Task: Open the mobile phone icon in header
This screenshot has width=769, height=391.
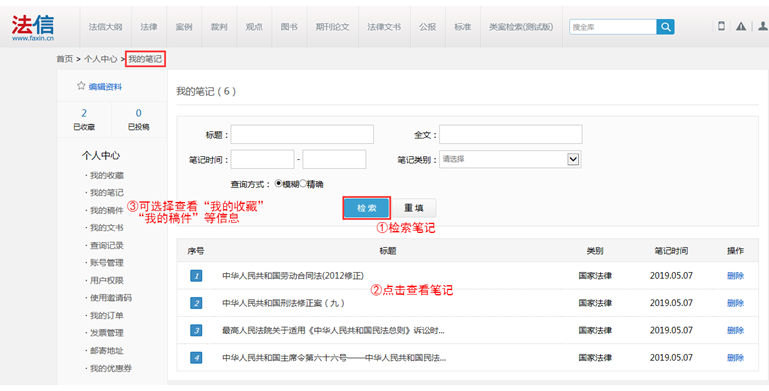Action: [721, 26]
